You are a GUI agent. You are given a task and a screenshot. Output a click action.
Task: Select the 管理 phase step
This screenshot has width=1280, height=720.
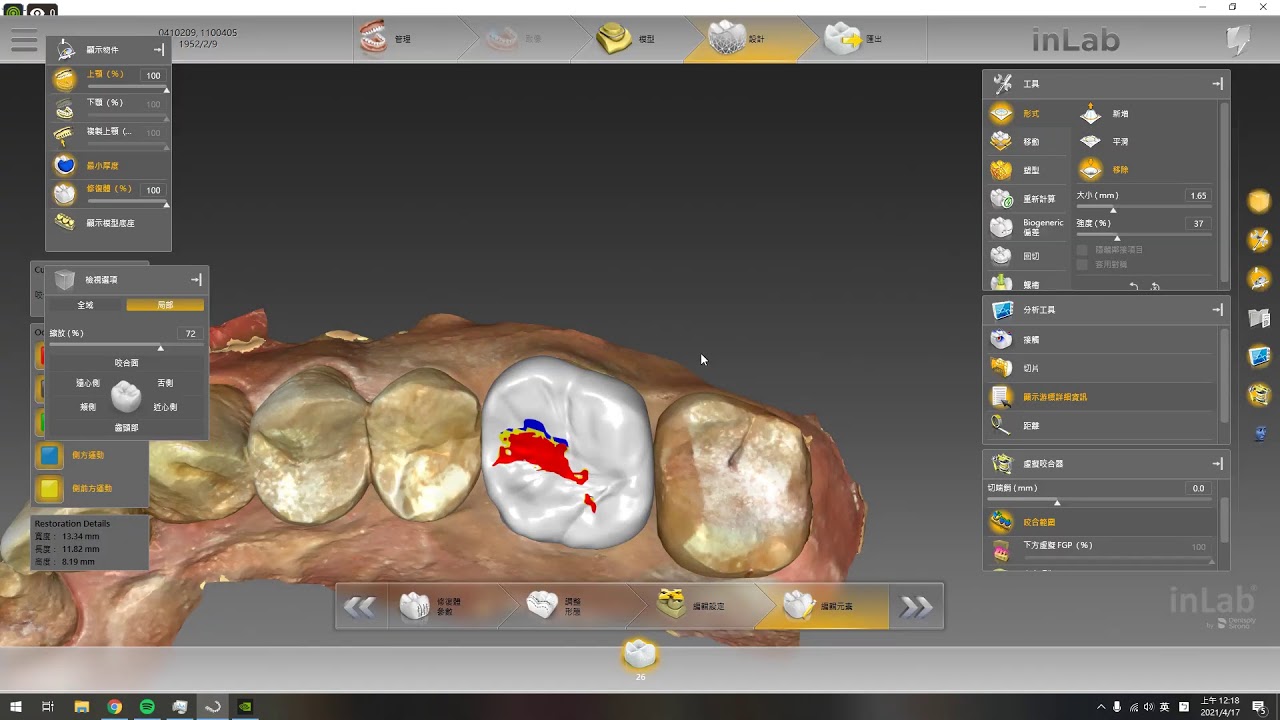coord(388,39)
